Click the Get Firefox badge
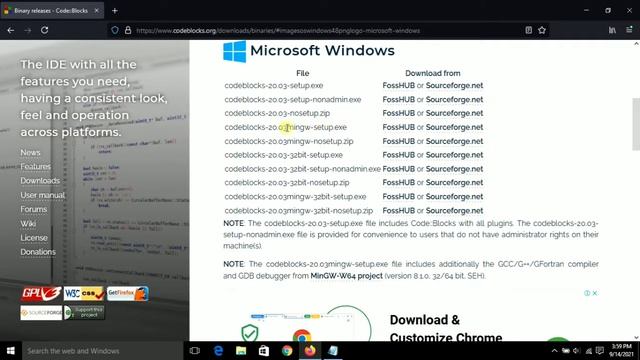The height and width of the screenshot is (360, 640). [127, 293]
